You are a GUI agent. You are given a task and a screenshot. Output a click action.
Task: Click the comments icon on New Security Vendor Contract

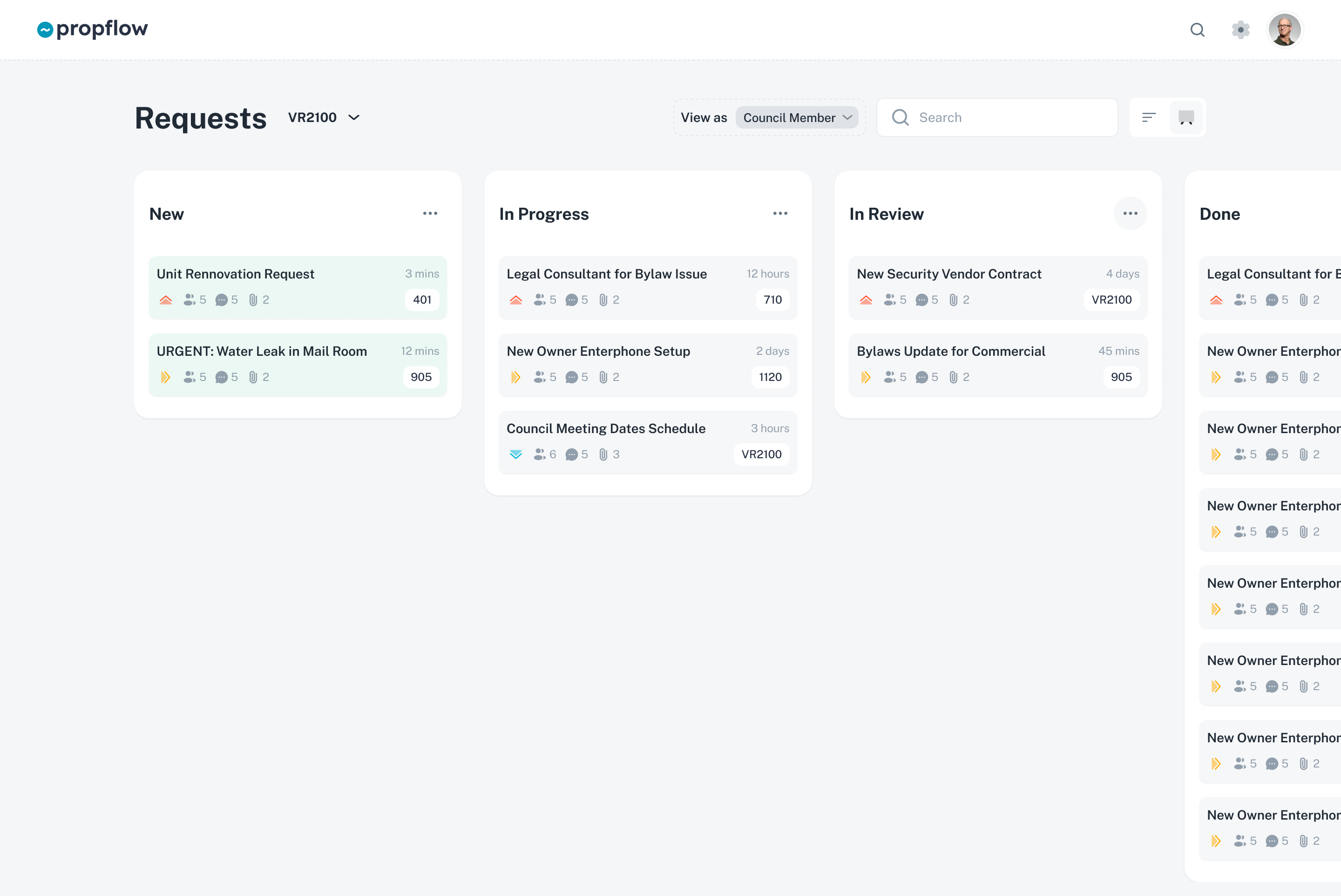[x=921, y=300]
